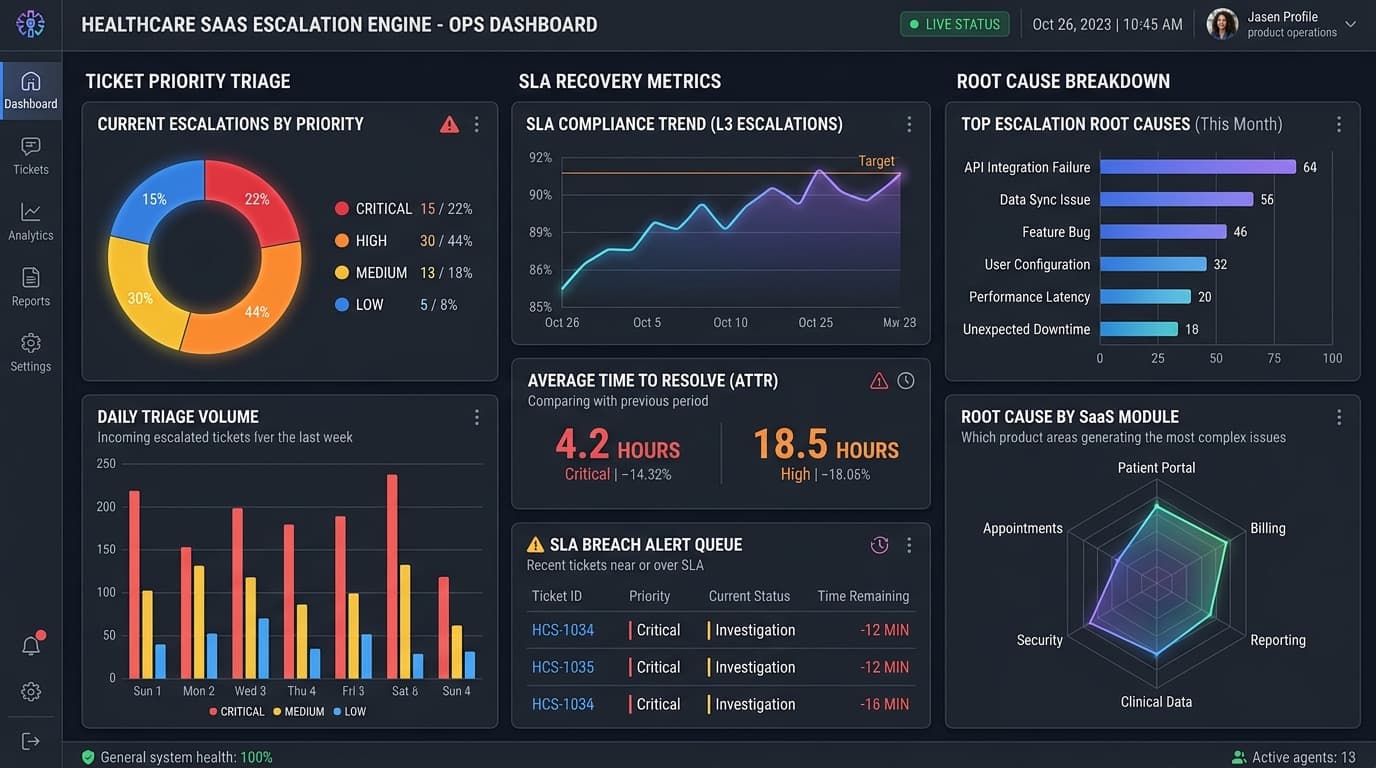Click the Time Remaining column header
Image resolution: width=1376 pixels, height=768 pixels.
pyautogui.click(x=863, y=596)
